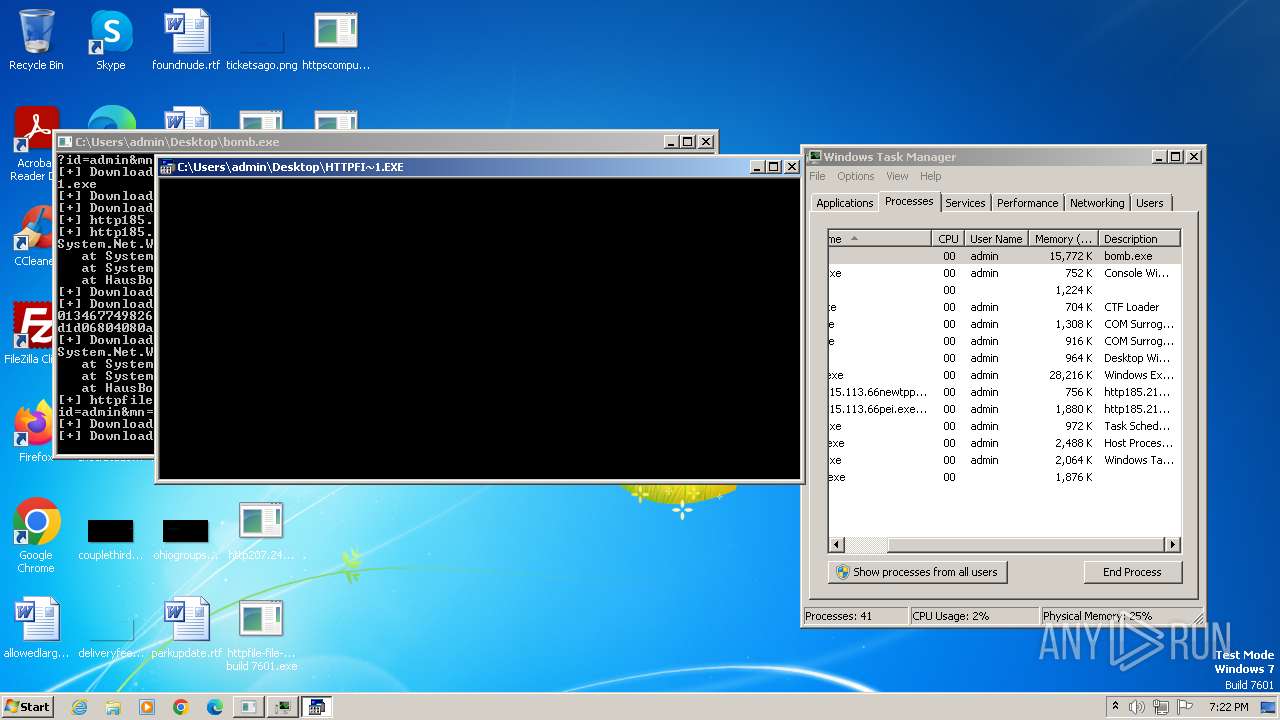Sort processes by the Memory column header
The width and height of the screenshot is (1280, 720).
[x=1063, y=239]
